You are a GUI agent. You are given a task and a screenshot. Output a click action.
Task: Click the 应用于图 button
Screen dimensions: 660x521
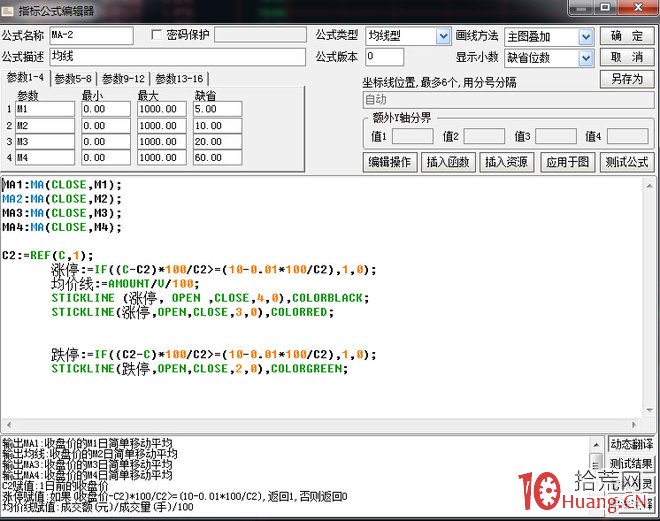pos(567,162)
